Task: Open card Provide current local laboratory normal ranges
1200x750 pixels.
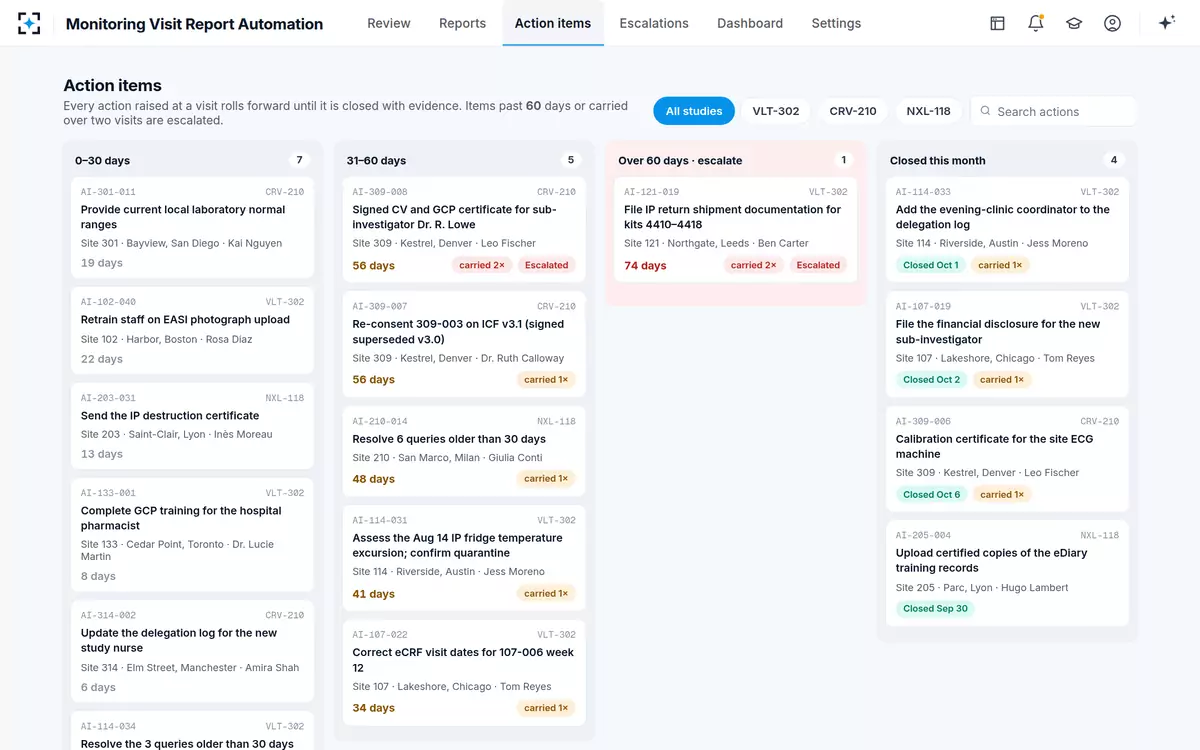Action: click(x=192, y=228)
